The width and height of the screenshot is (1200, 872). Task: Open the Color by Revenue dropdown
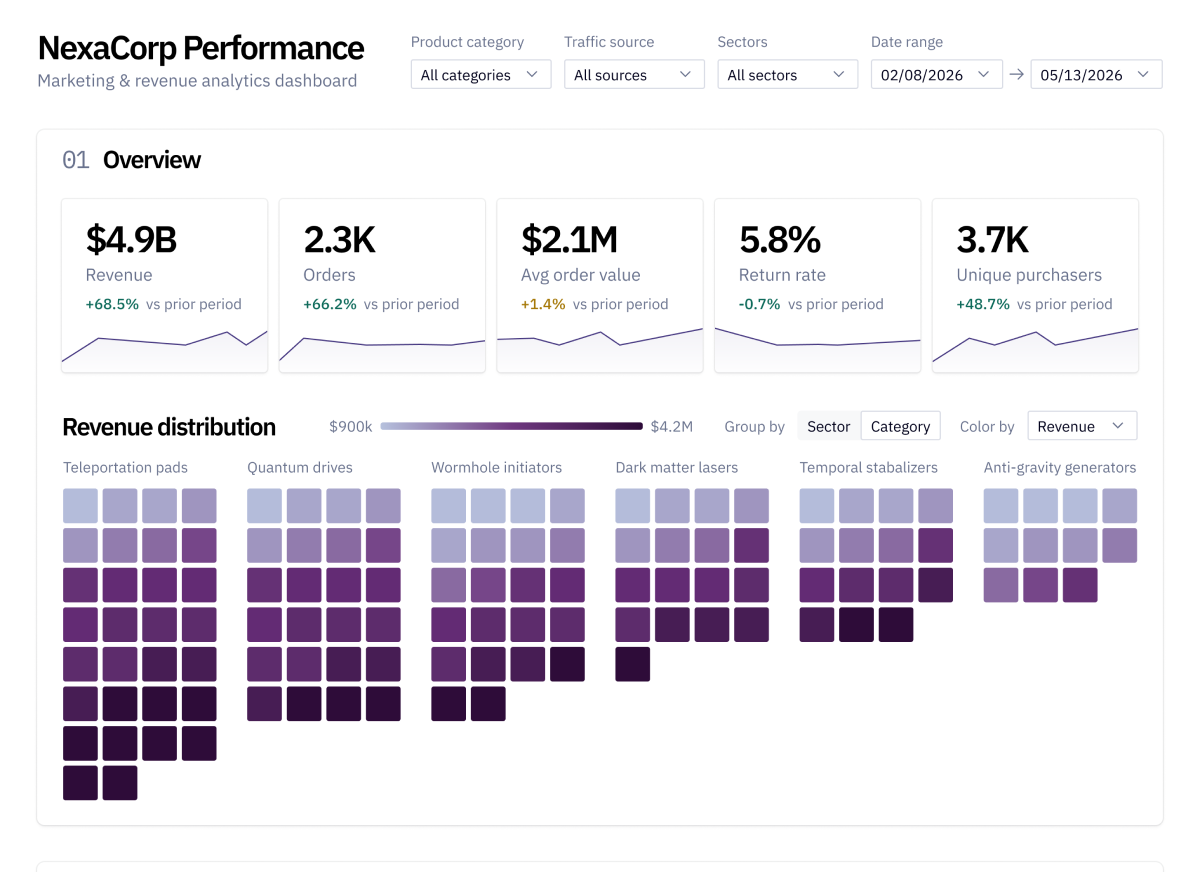pos(1083,426)
